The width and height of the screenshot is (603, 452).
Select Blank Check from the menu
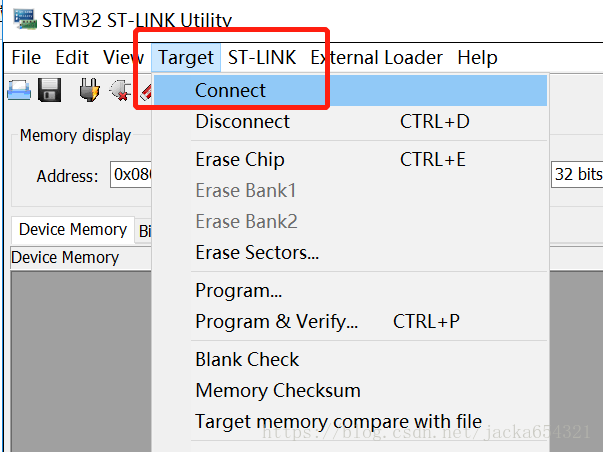point(247,360)
